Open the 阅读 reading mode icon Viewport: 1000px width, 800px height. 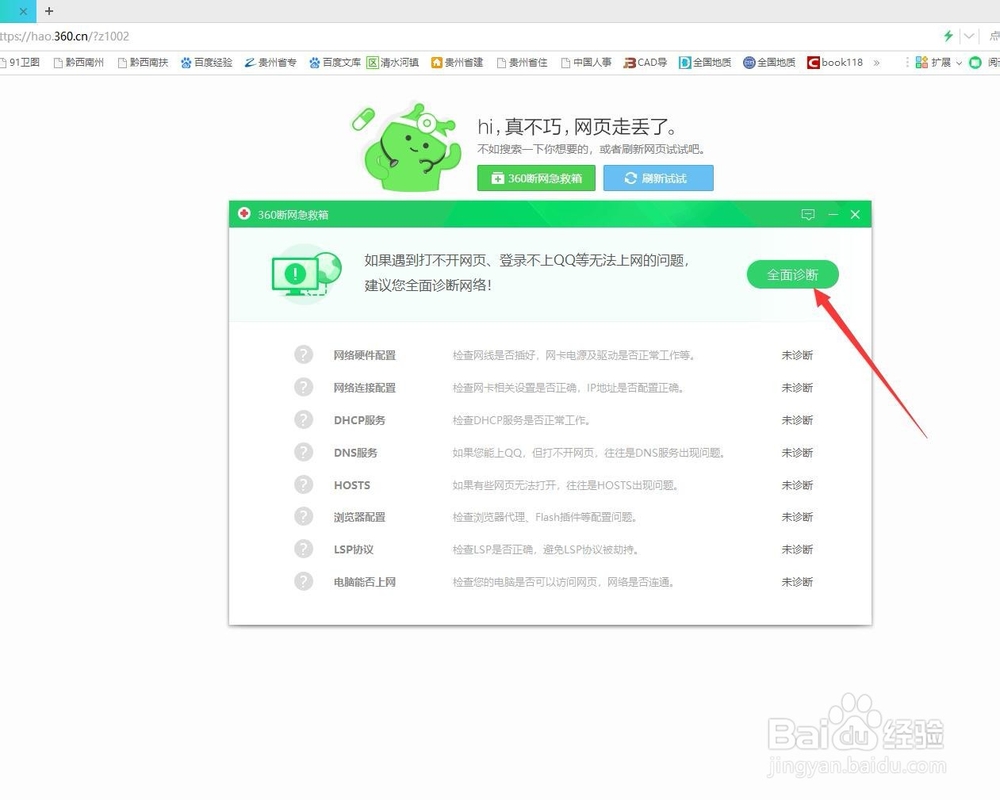[975, 62]
